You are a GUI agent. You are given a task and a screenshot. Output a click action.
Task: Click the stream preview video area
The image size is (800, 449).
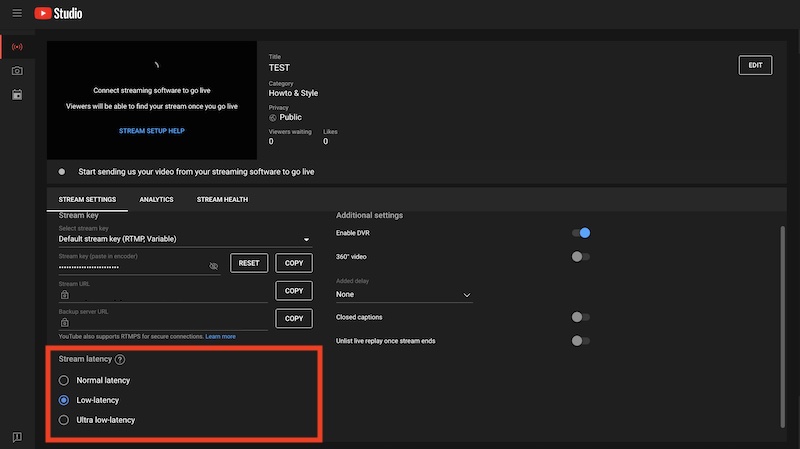tap(152, 101)
